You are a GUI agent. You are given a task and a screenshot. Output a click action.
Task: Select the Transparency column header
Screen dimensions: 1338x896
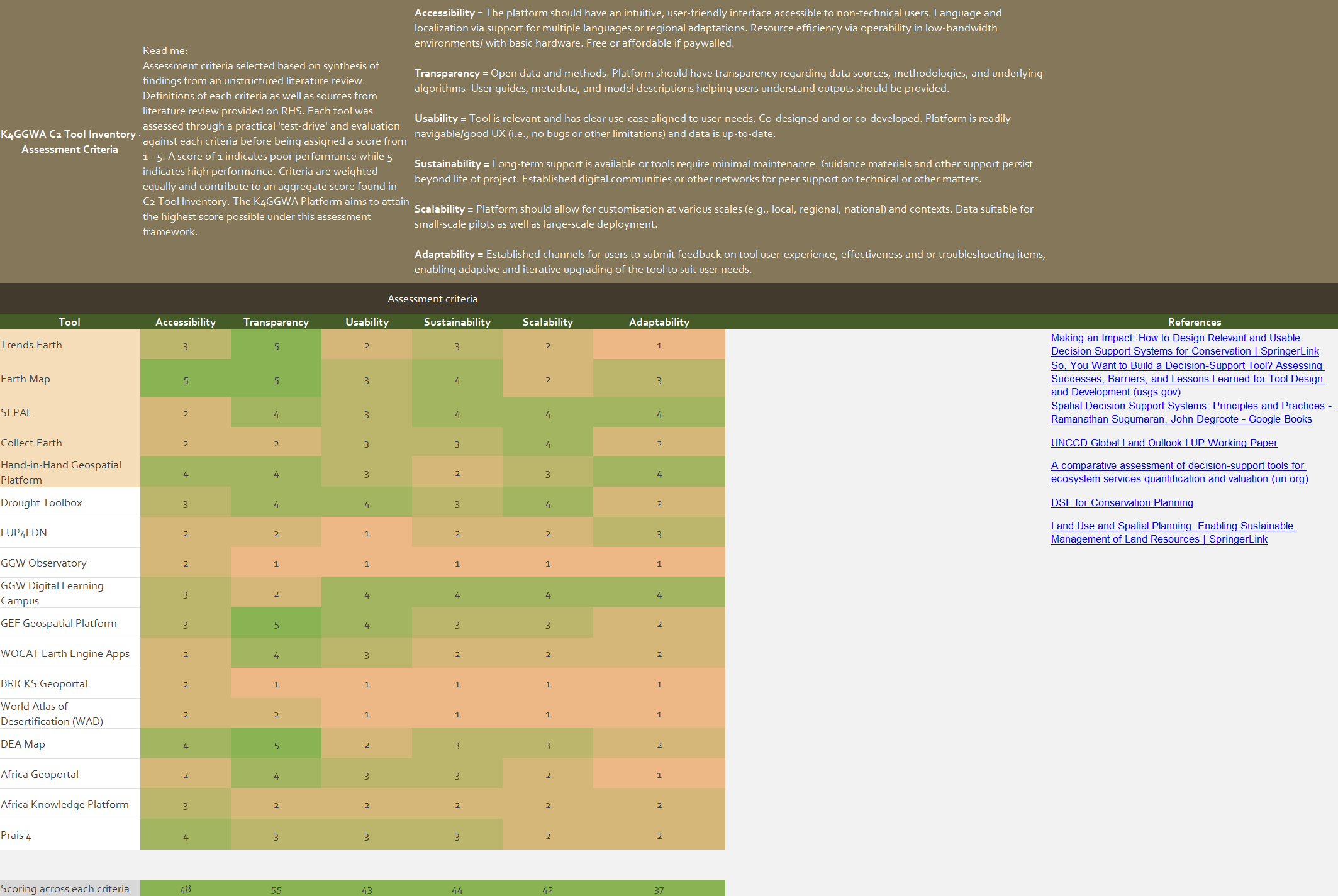276,322
